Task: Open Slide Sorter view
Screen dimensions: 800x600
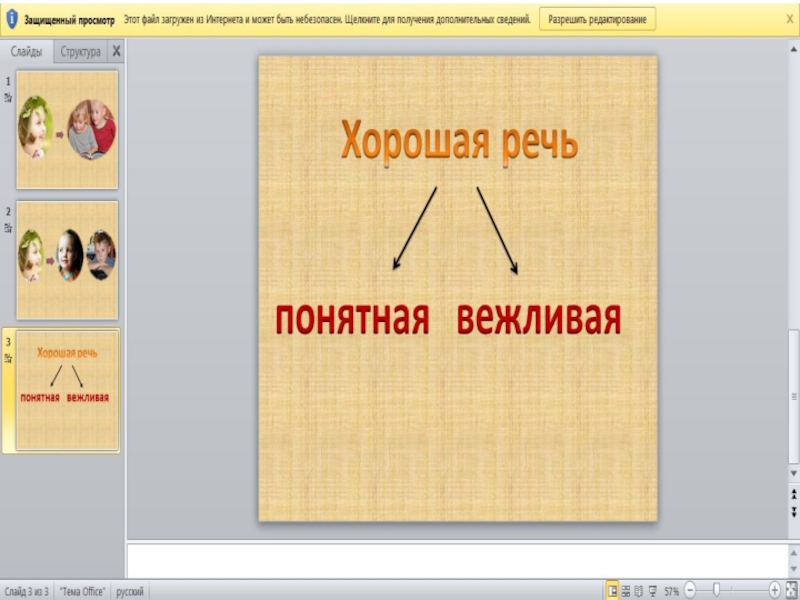Action: coord(626,591)
